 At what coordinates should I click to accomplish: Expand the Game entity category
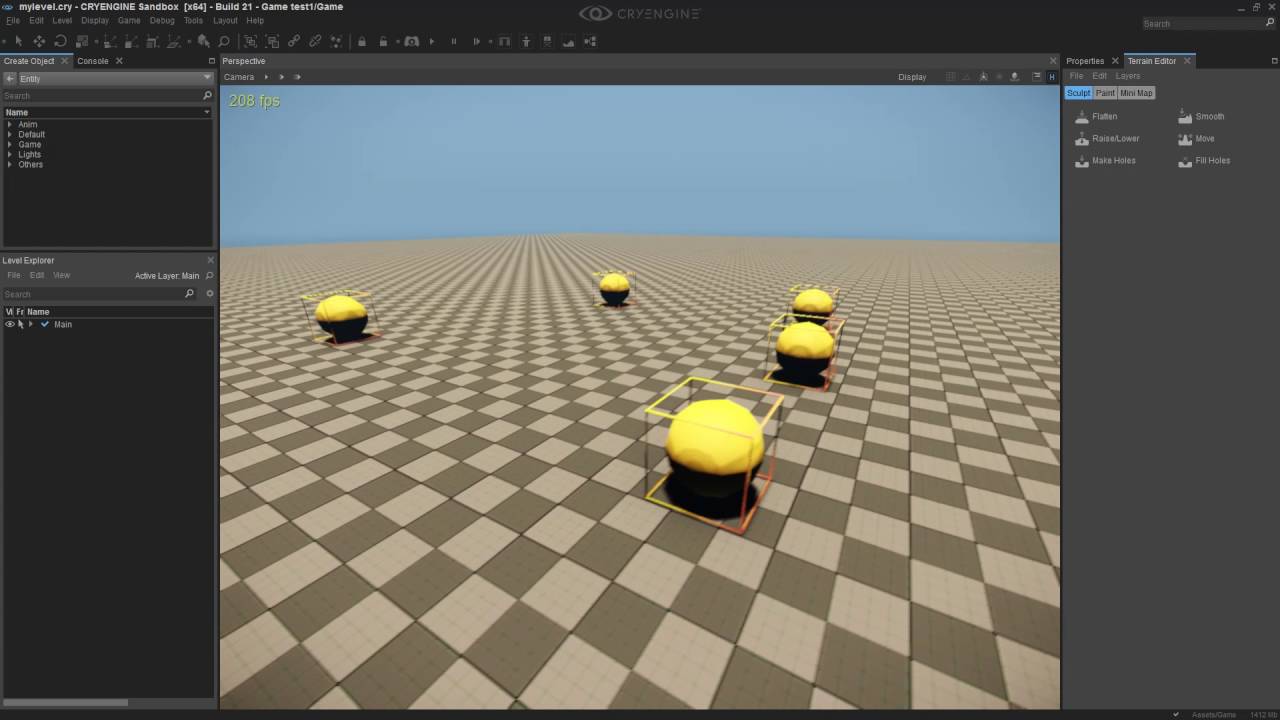pos(10,144)
